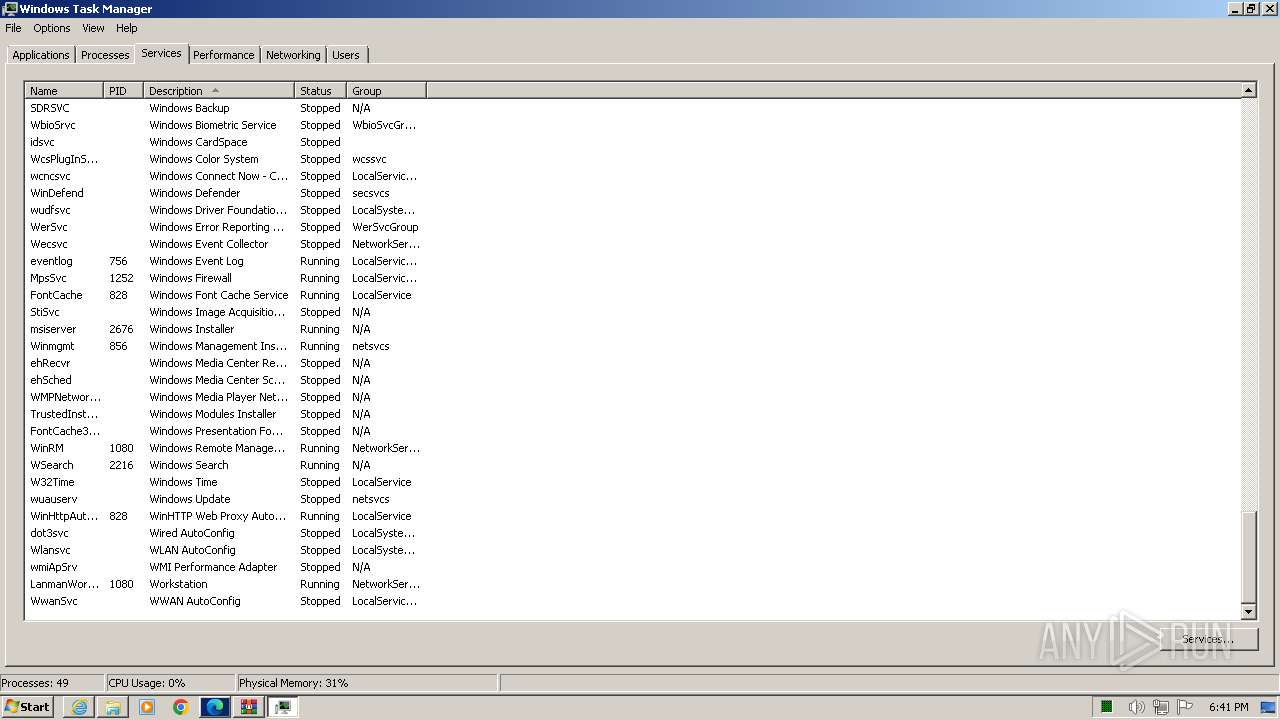The height and width of the screenshot is (720, 1280).
Task: Click the scrollbar up arrow
Action: tap(1248, 90)
